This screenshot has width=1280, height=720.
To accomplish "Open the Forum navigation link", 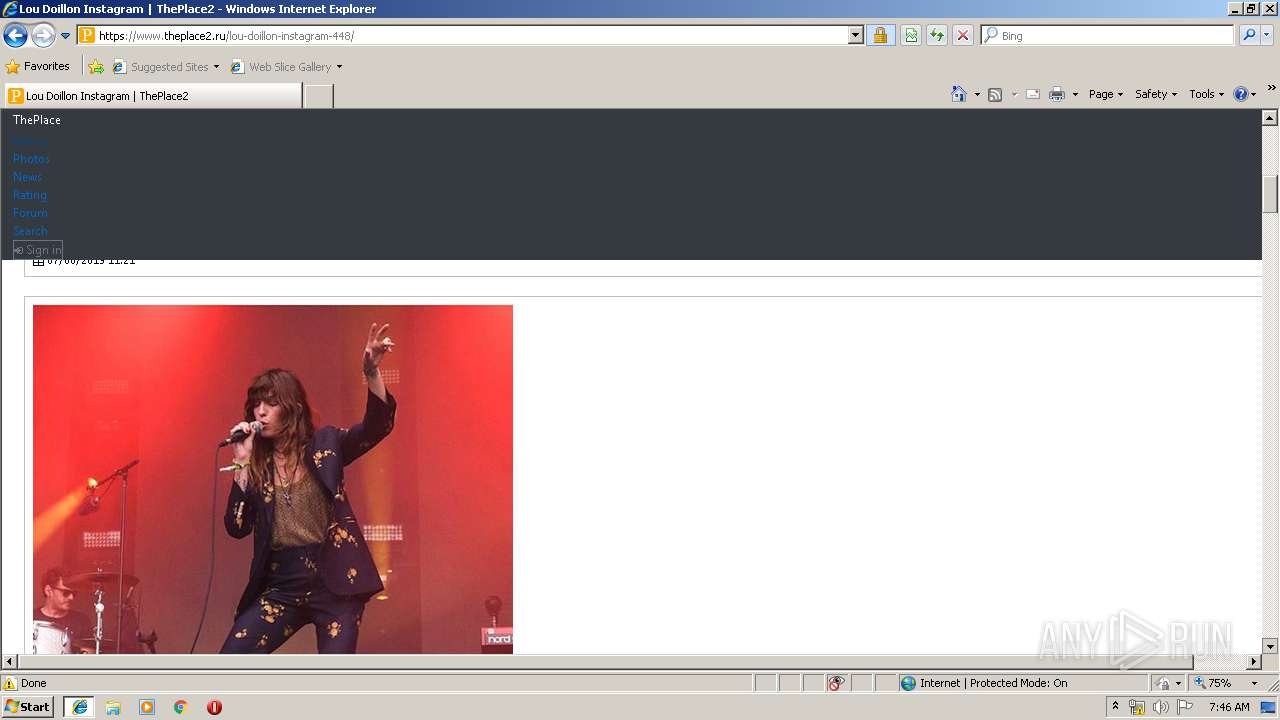I will pos(30,213).
